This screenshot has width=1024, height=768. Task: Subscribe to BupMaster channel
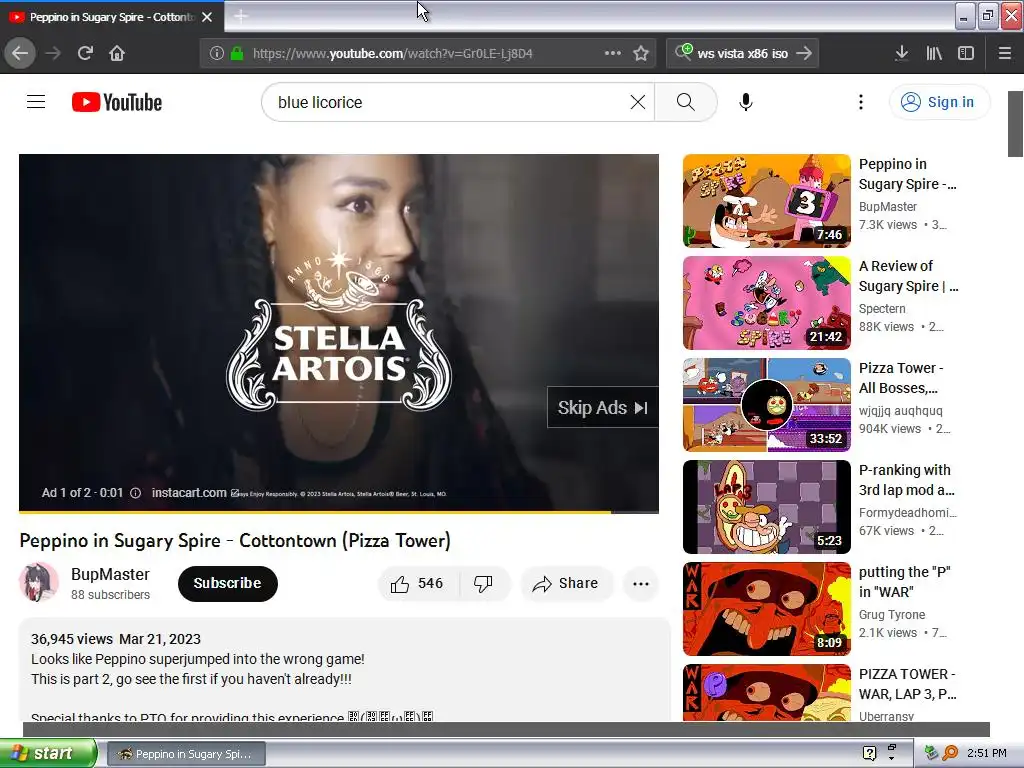[x=227, y=583]
